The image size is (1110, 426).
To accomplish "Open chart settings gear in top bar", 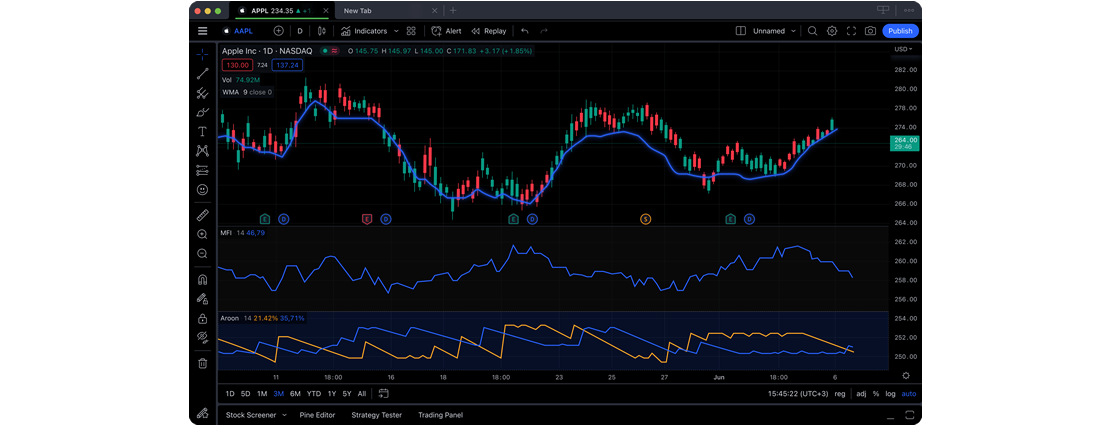I will pos(832,31).
